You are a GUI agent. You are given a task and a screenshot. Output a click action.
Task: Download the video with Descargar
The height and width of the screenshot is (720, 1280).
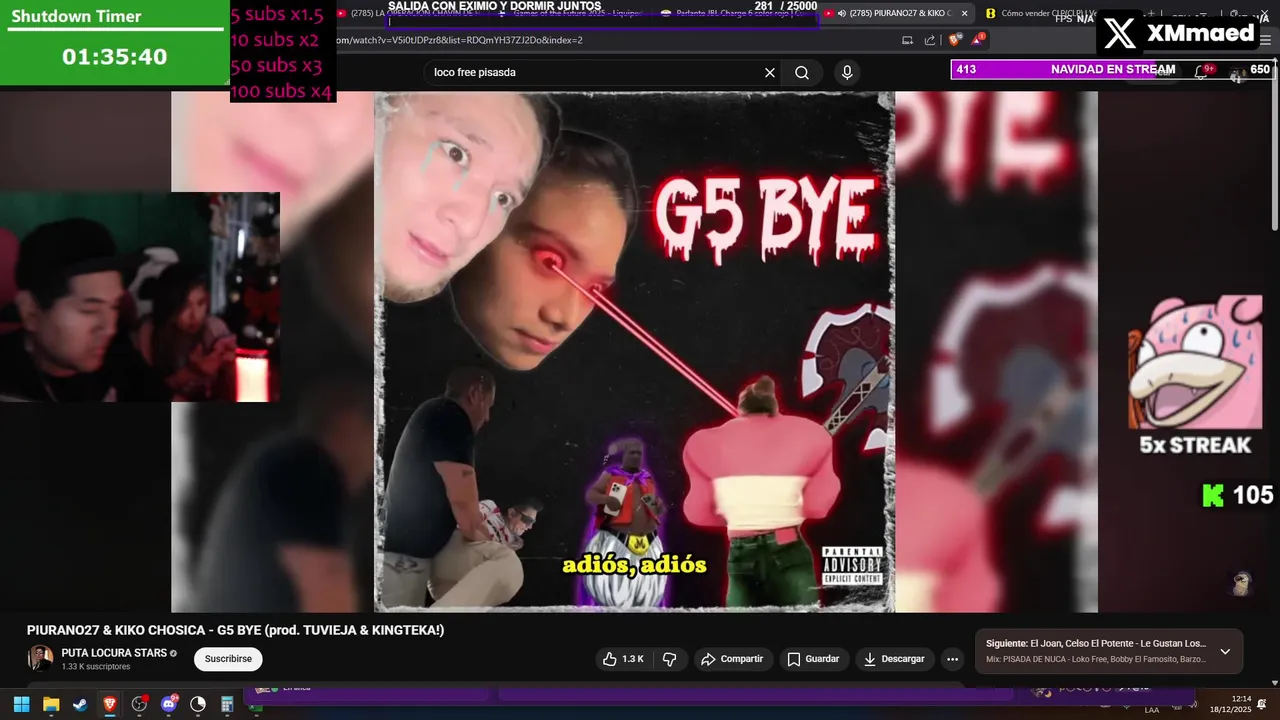pyautogui.click(x=895, y=659)
